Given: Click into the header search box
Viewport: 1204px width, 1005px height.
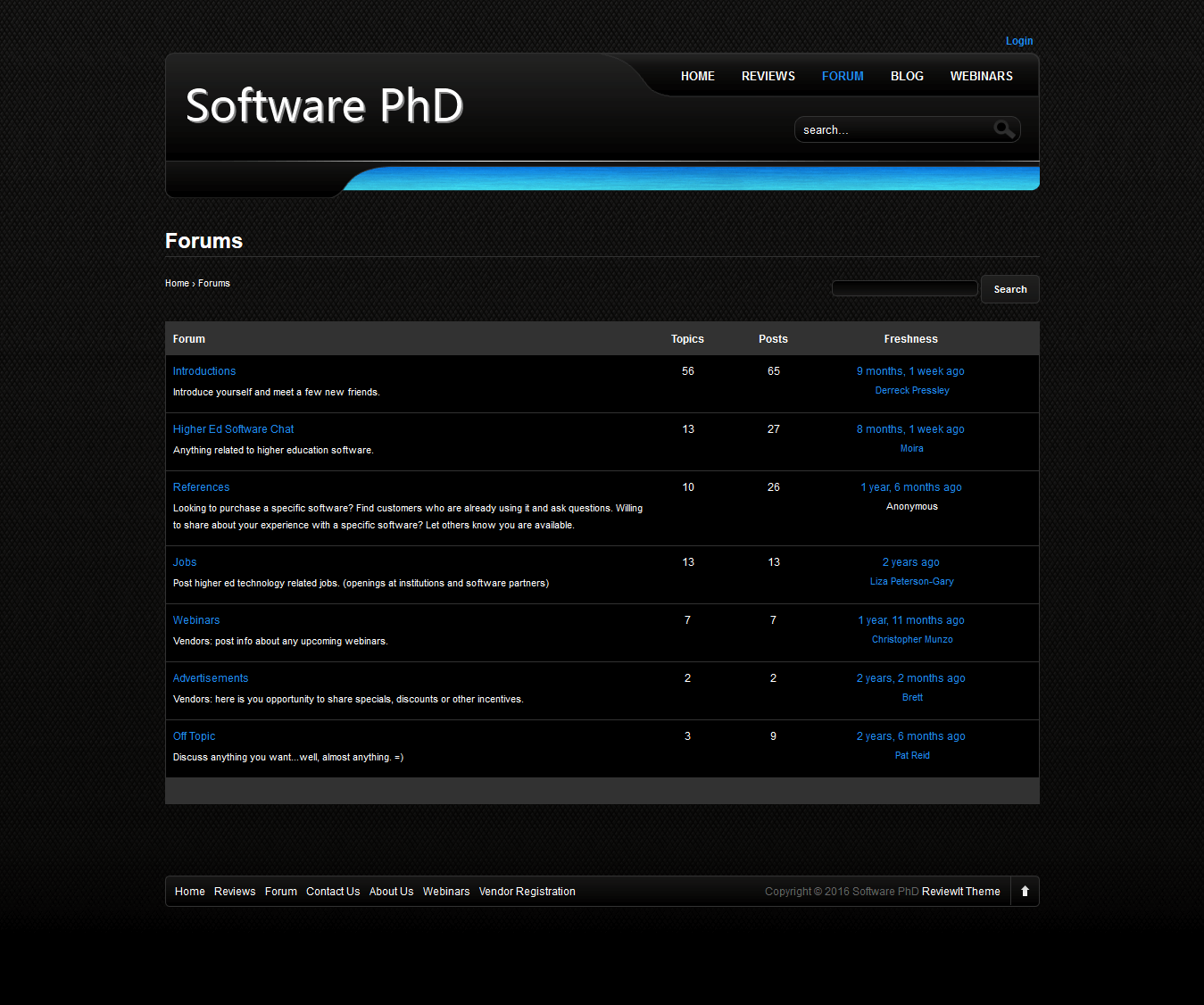Looking at the screenshot, I should click(893, 130).
